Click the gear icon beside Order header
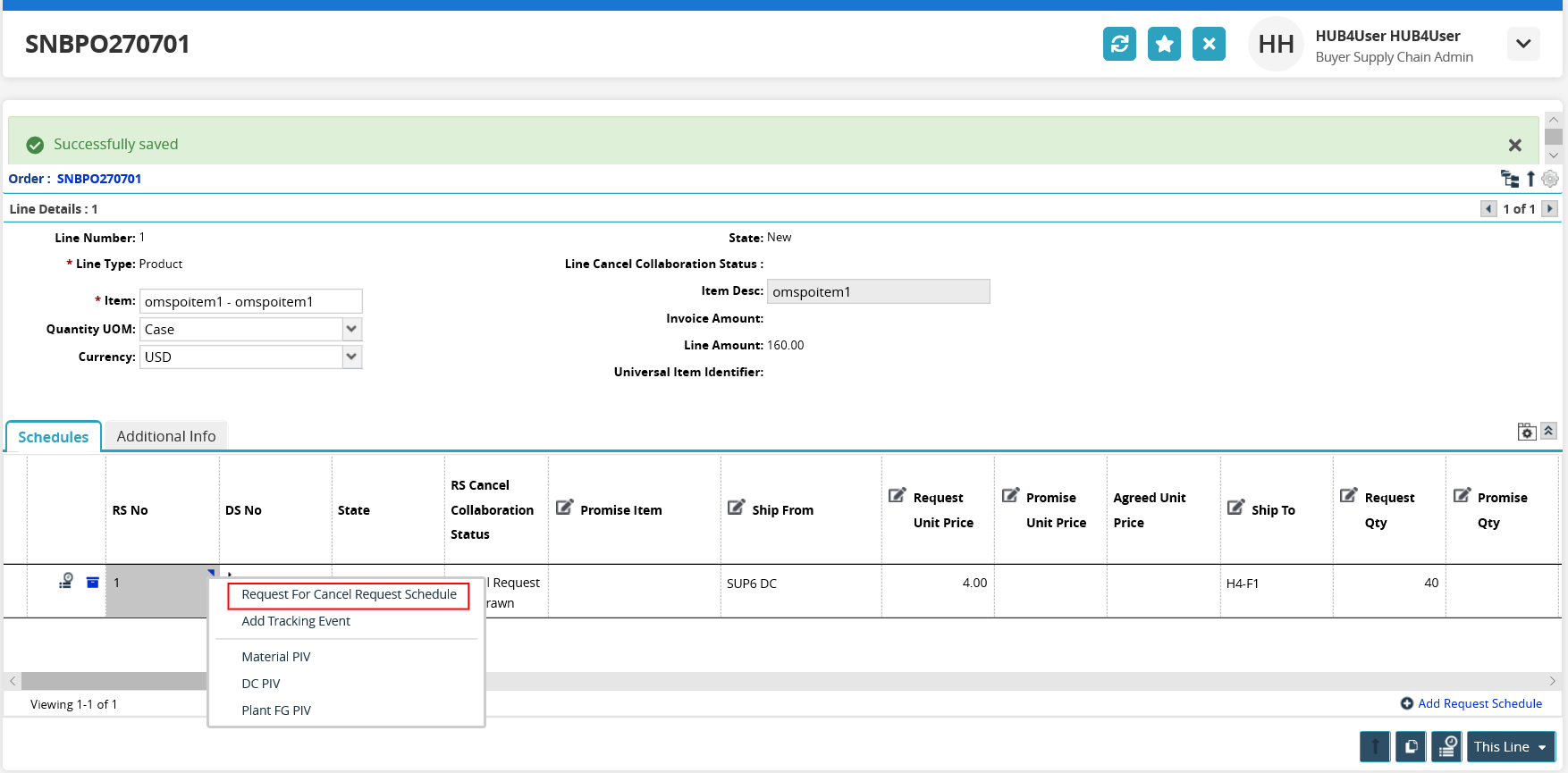The height and width of the screenshot is (773, 1568). coord(1550,179)
